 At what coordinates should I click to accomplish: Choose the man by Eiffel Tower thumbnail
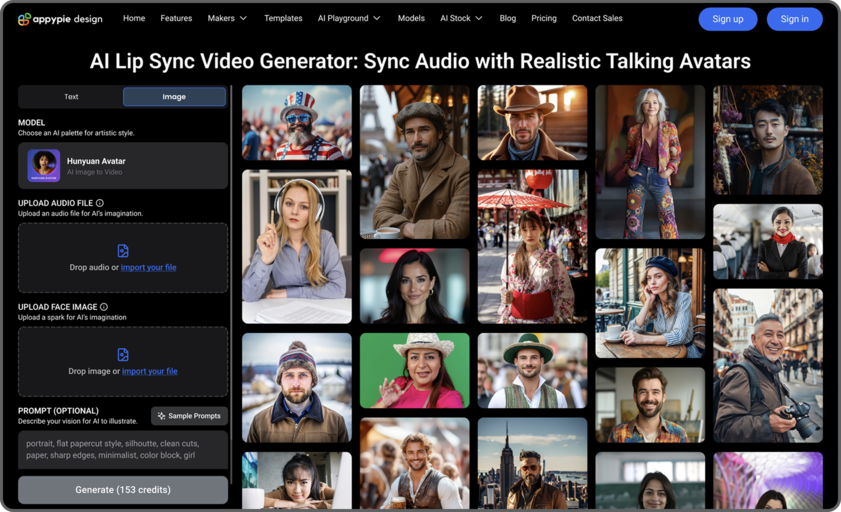(x=415, y=162)
